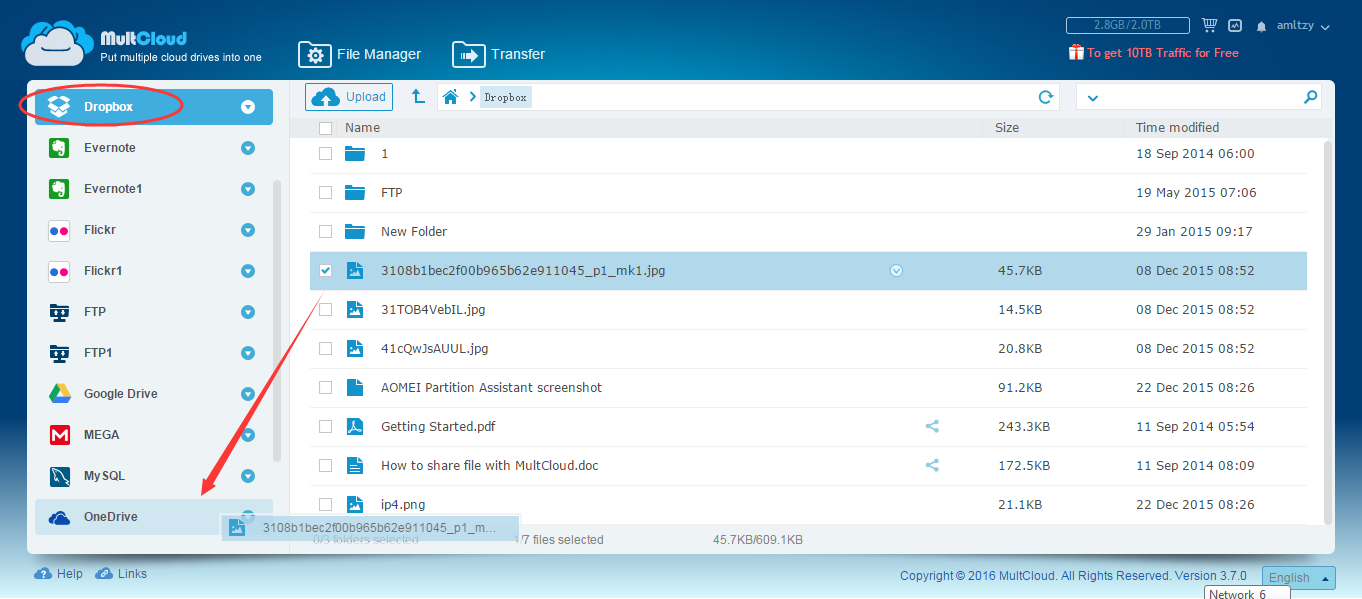Click the search input field
The image size is (1362, 599).
pos(1199,97)
